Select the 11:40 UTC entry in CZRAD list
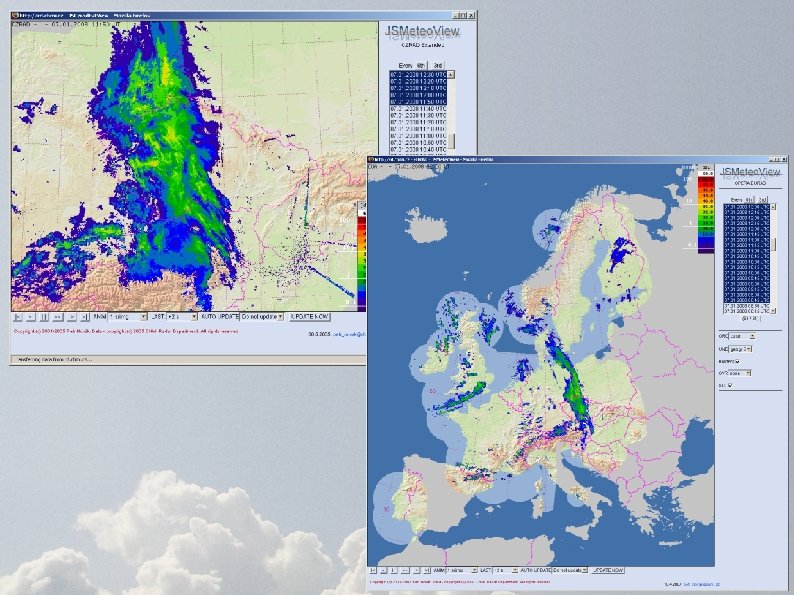 [418, 108]
